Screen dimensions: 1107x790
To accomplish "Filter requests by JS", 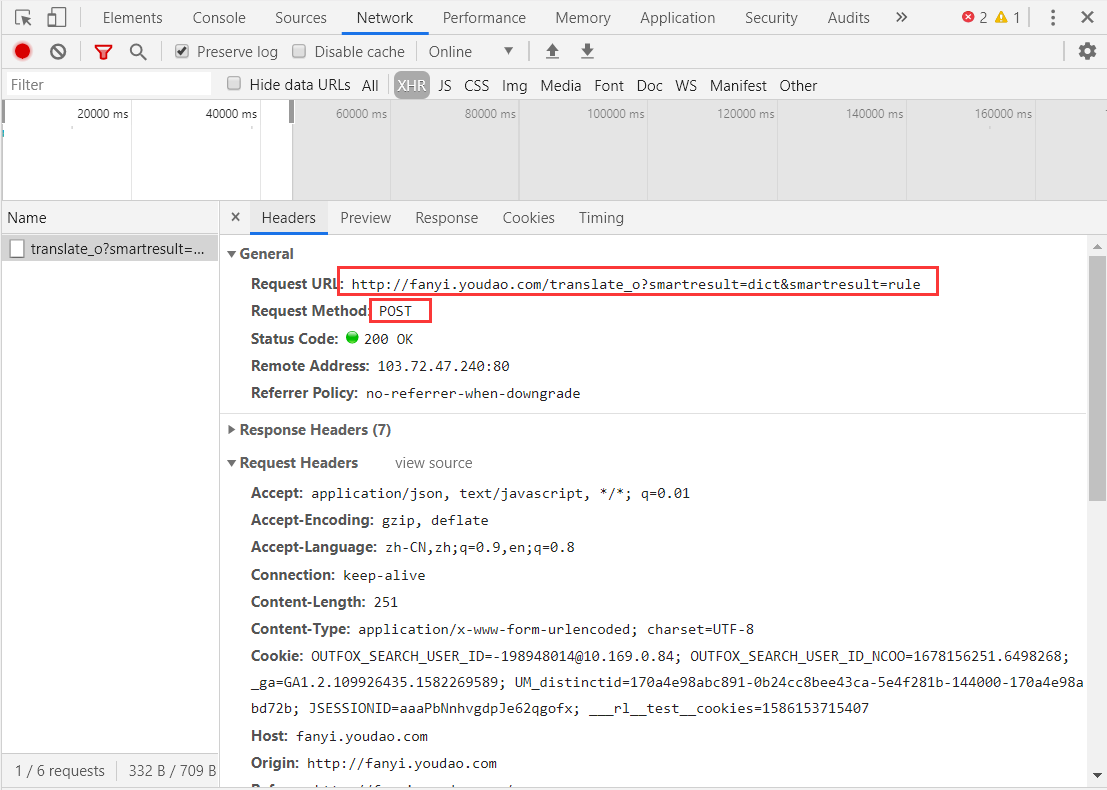I will pyautogui.click(x=445, y=85).
